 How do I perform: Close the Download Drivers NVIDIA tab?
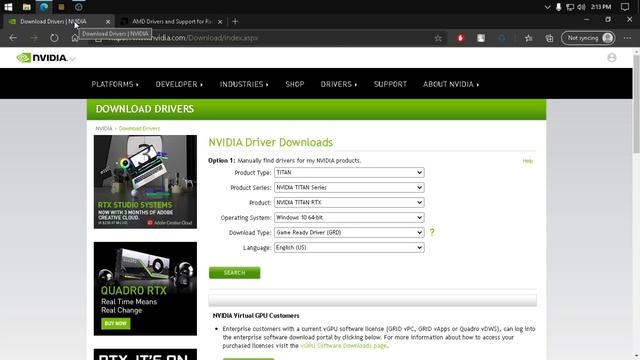tap(108, 22)
